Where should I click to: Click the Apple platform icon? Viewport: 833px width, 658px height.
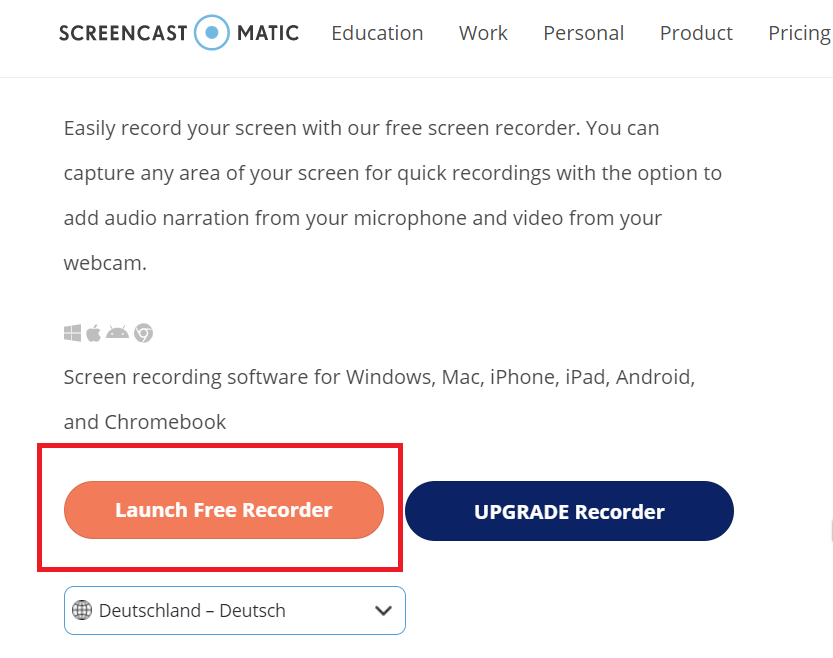click(x=94, y=333)
